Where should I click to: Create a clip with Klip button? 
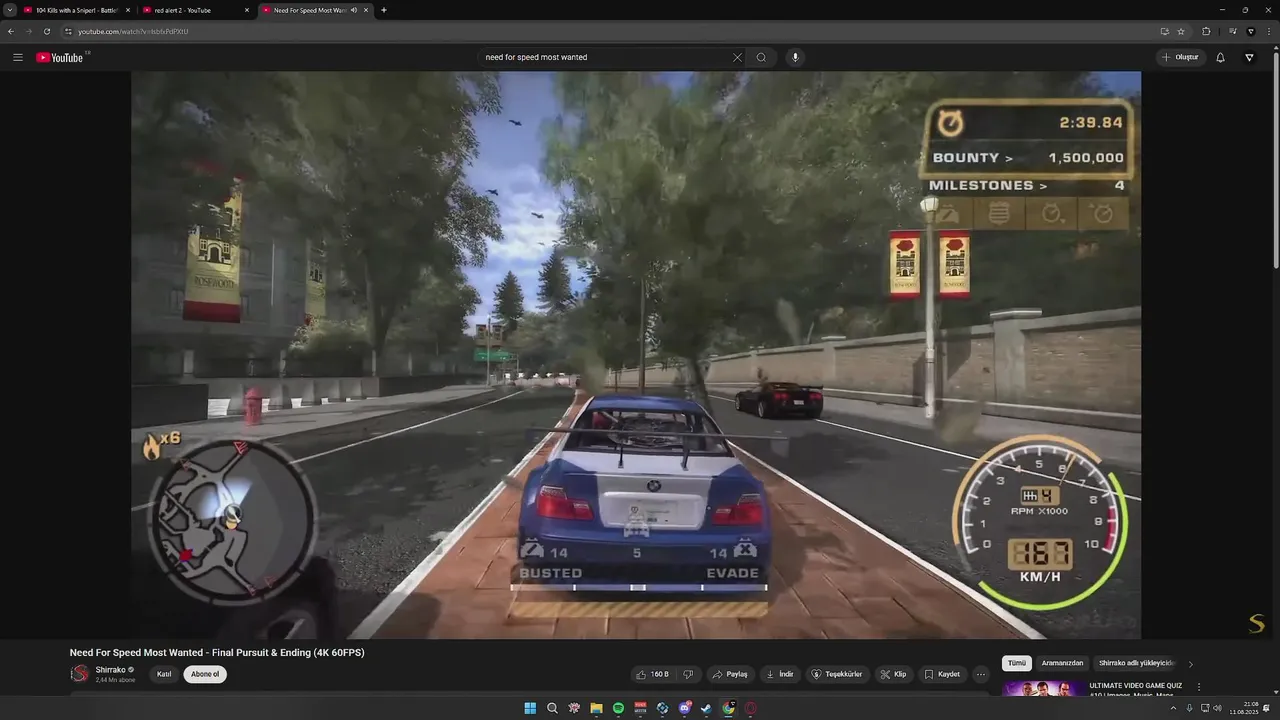[x=893, y=674]
